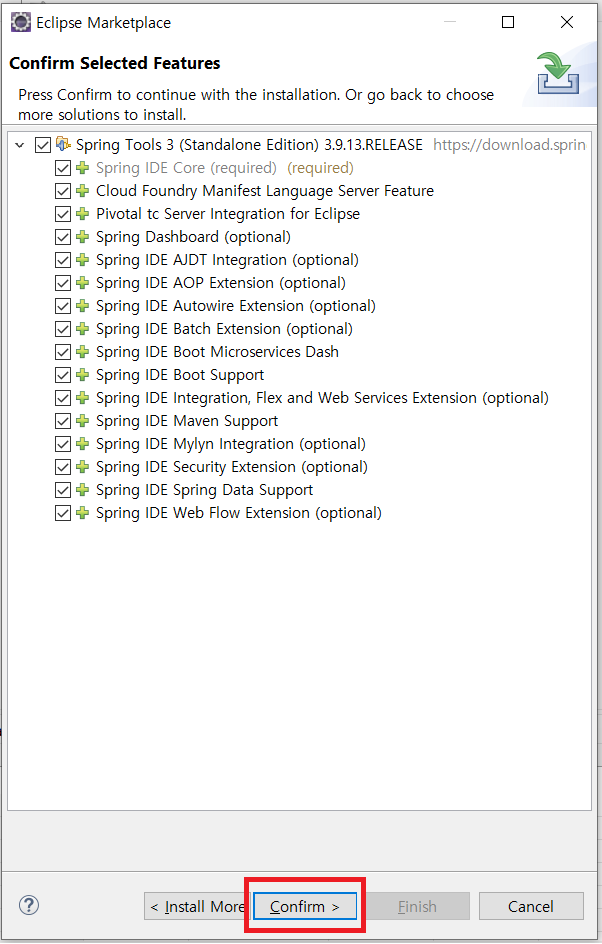Select the Spring IDE Core (required) label
Screen dimensions: 602x944
click(186, 168)
